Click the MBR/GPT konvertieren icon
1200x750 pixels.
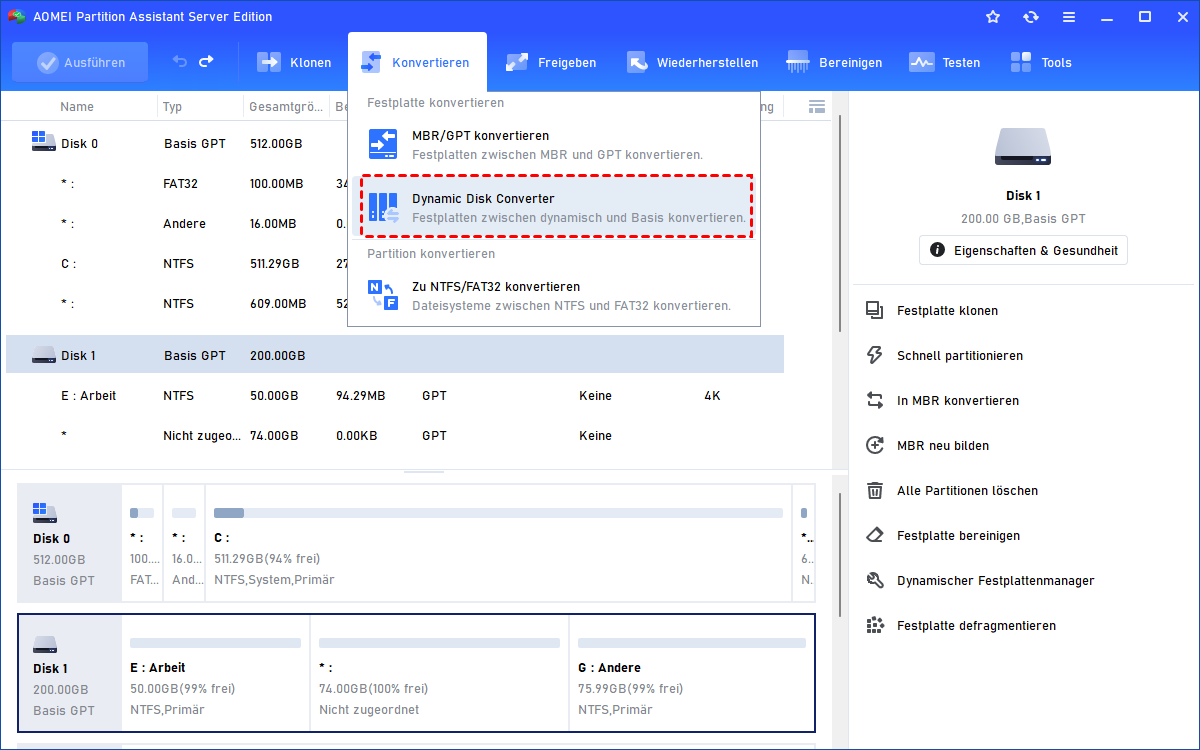(x=383, y=145)
